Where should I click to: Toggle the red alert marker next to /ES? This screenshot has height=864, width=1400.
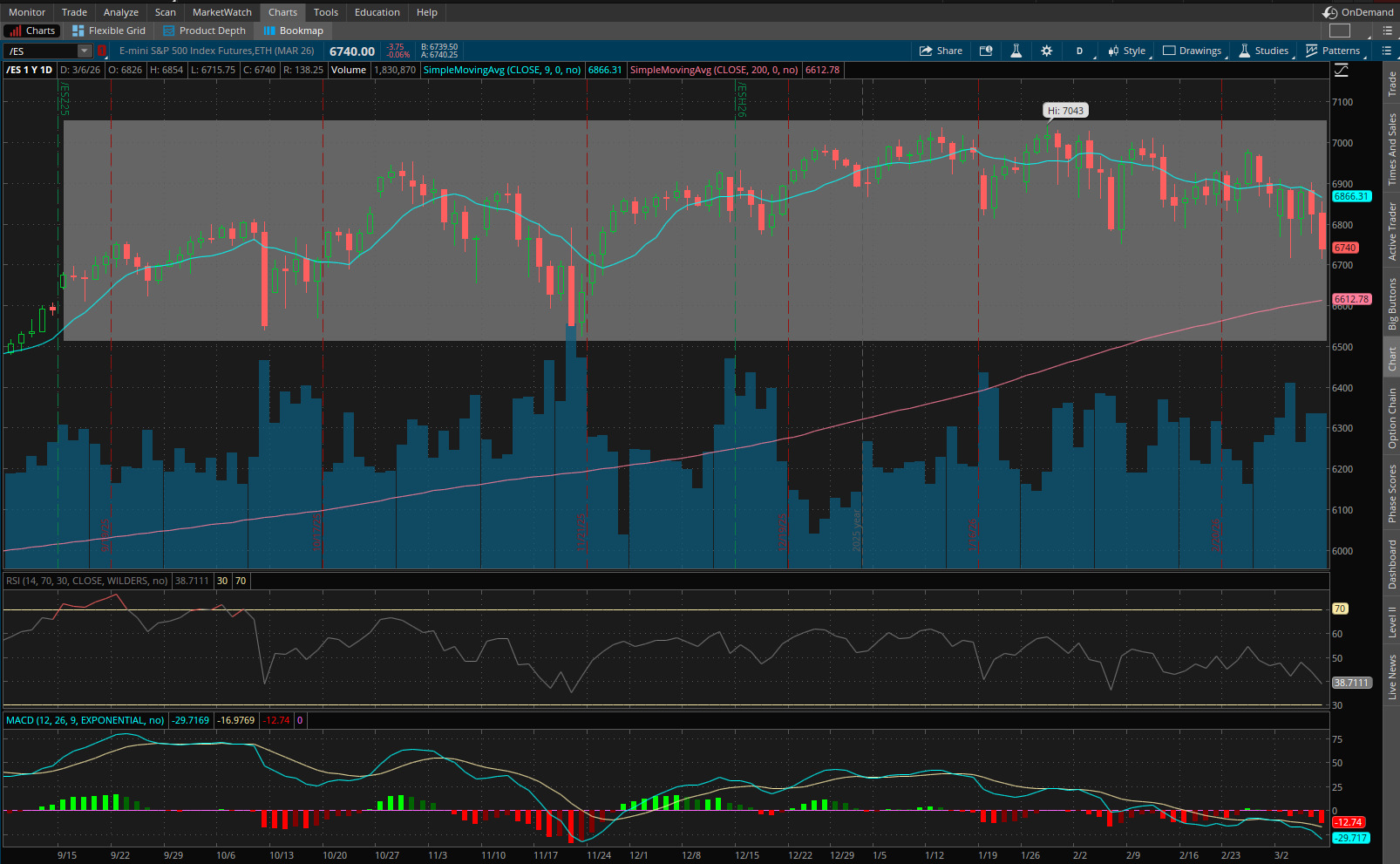(102, 51)
